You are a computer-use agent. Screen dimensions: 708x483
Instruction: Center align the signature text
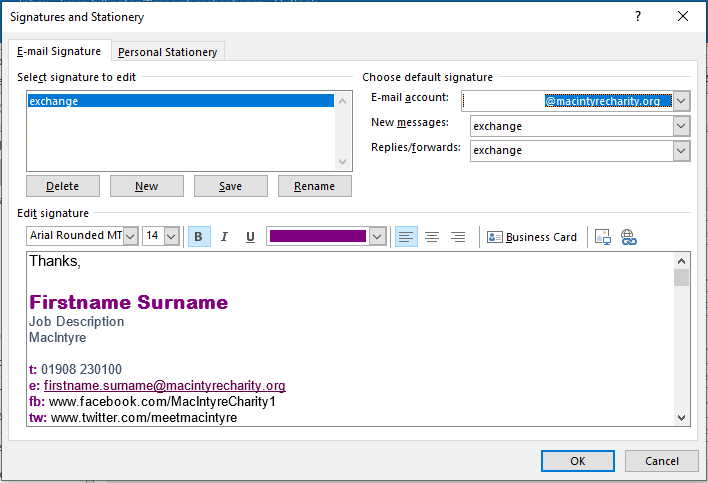(x=432, y=237)
